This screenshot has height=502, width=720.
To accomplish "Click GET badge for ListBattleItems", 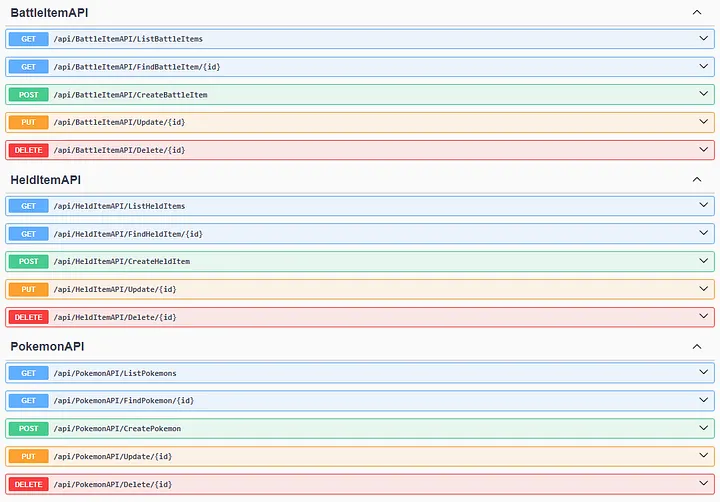I will (28, 39).
